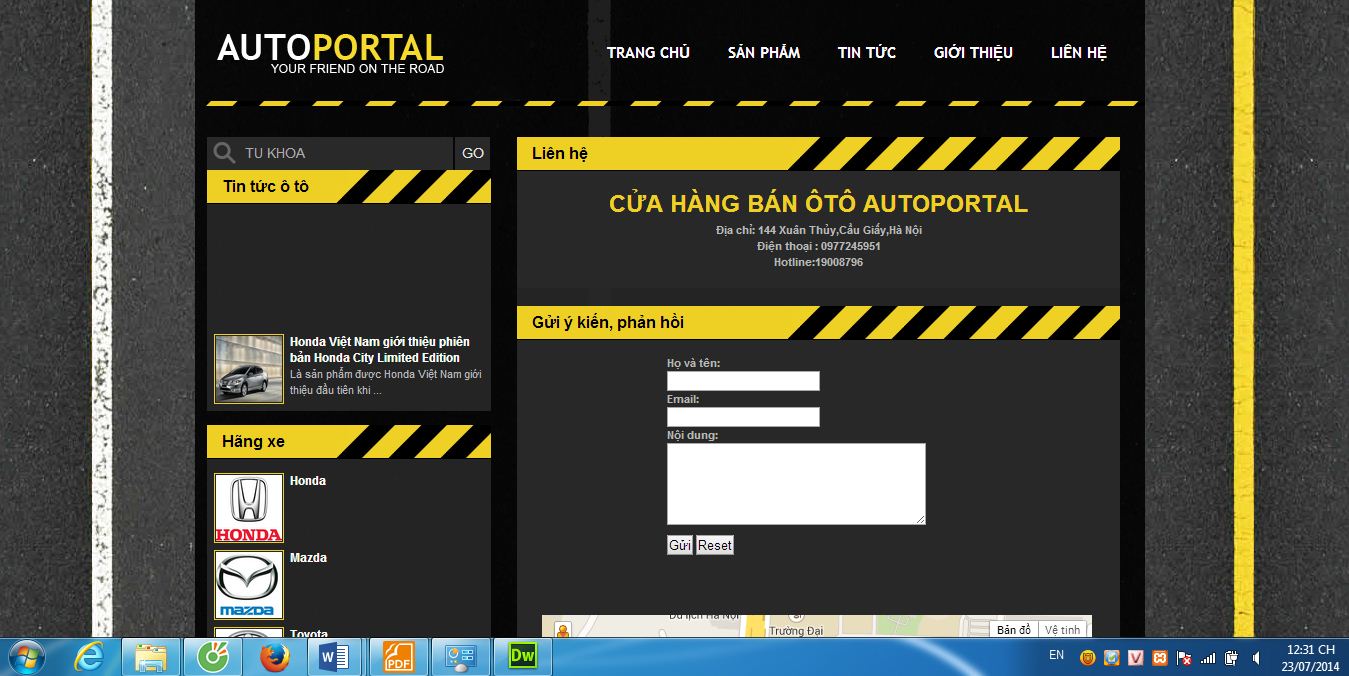Click the Gửi submit button
This screenshot has height=676, width=1349.
click(x=680, y=545)
